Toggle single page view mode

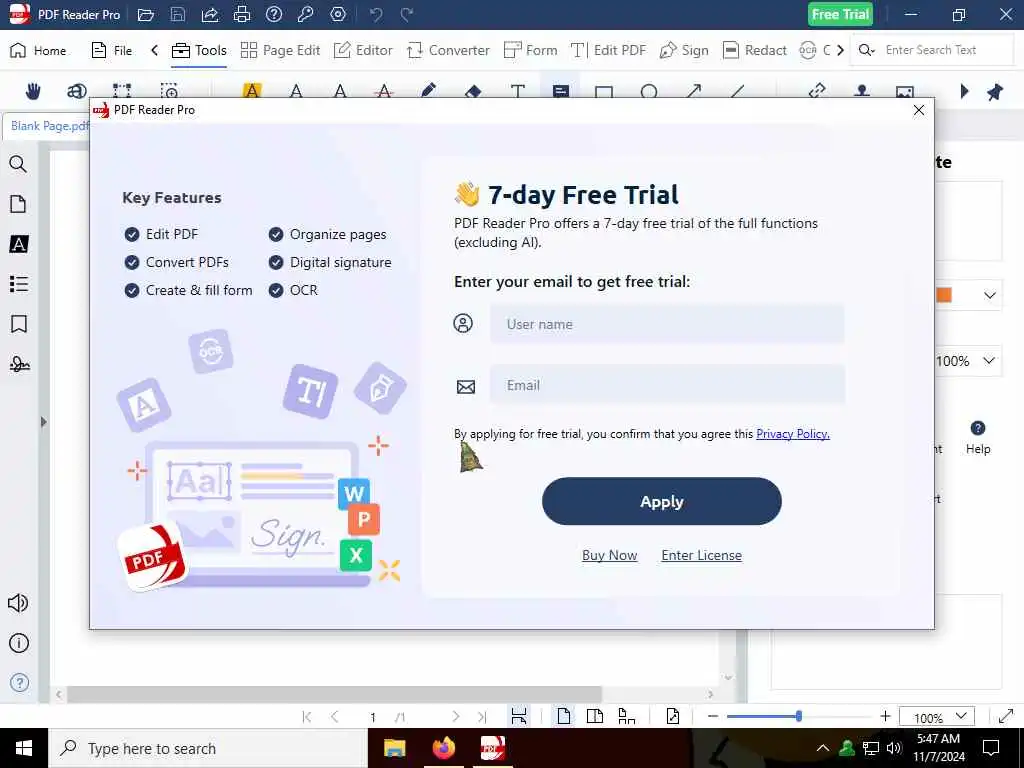click(564, 716)
